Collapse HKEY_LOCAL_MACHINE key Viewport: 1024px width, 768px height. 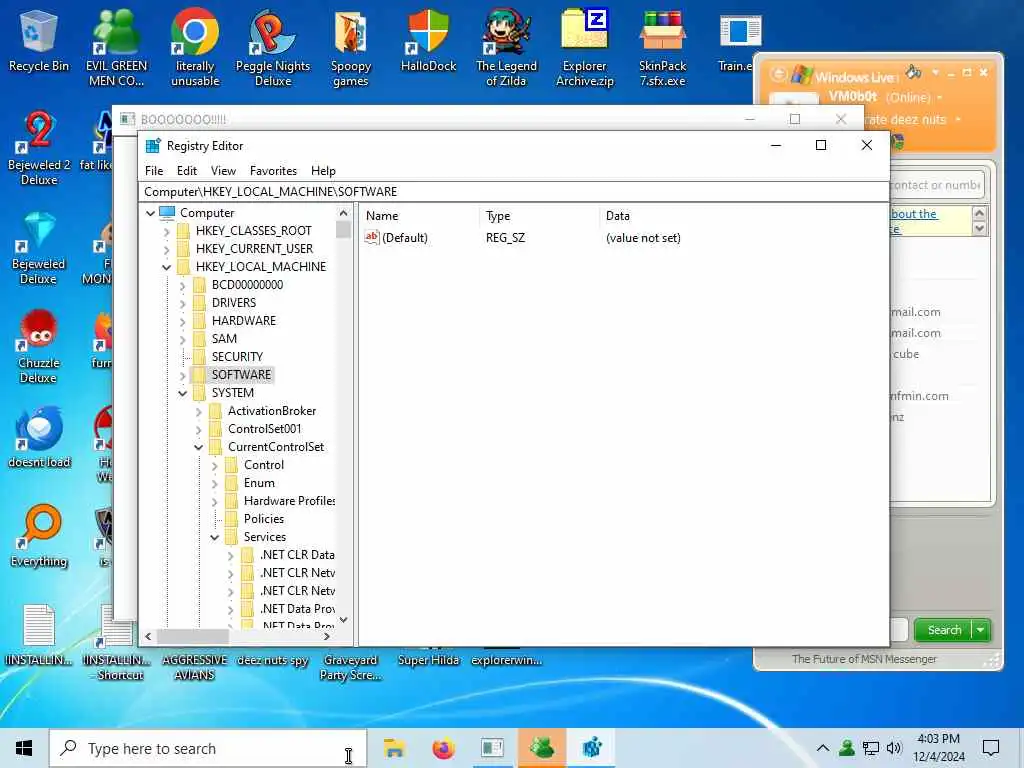tap(167, 267)
